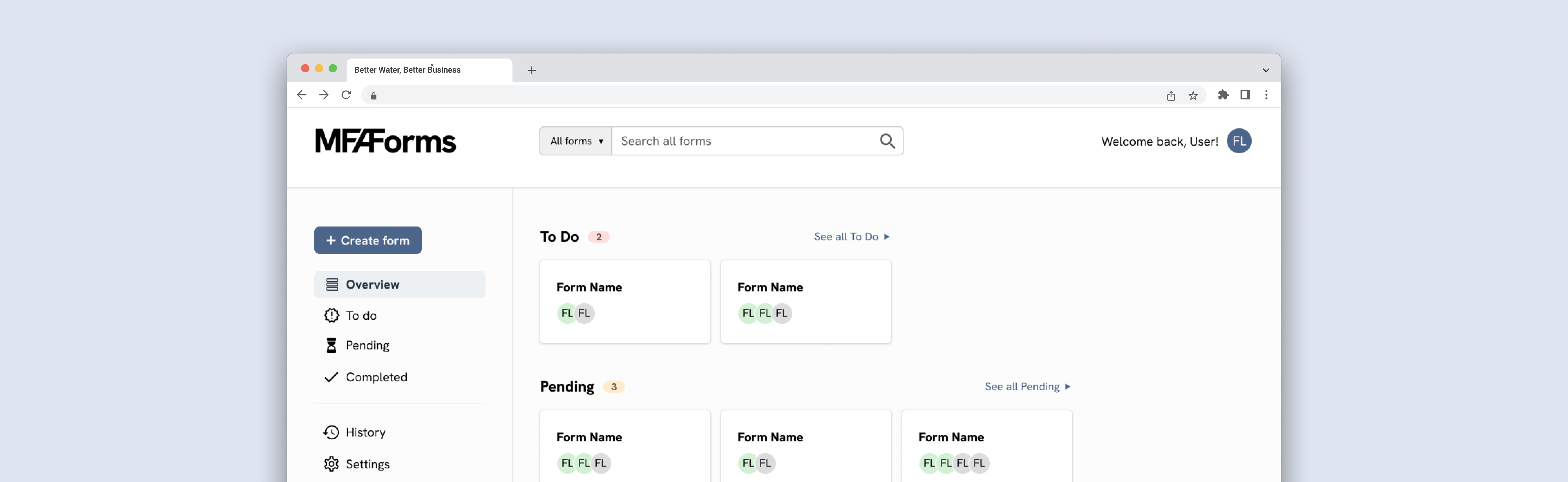The image size is (1568, 482).
Task: Click the share page icon
Action: [1171, 95]
